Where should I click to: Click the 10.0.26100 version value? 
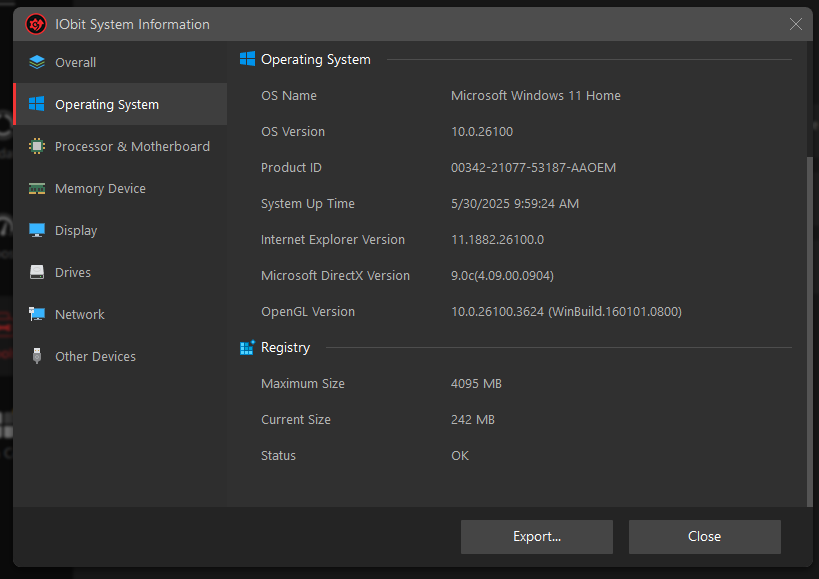482,132
